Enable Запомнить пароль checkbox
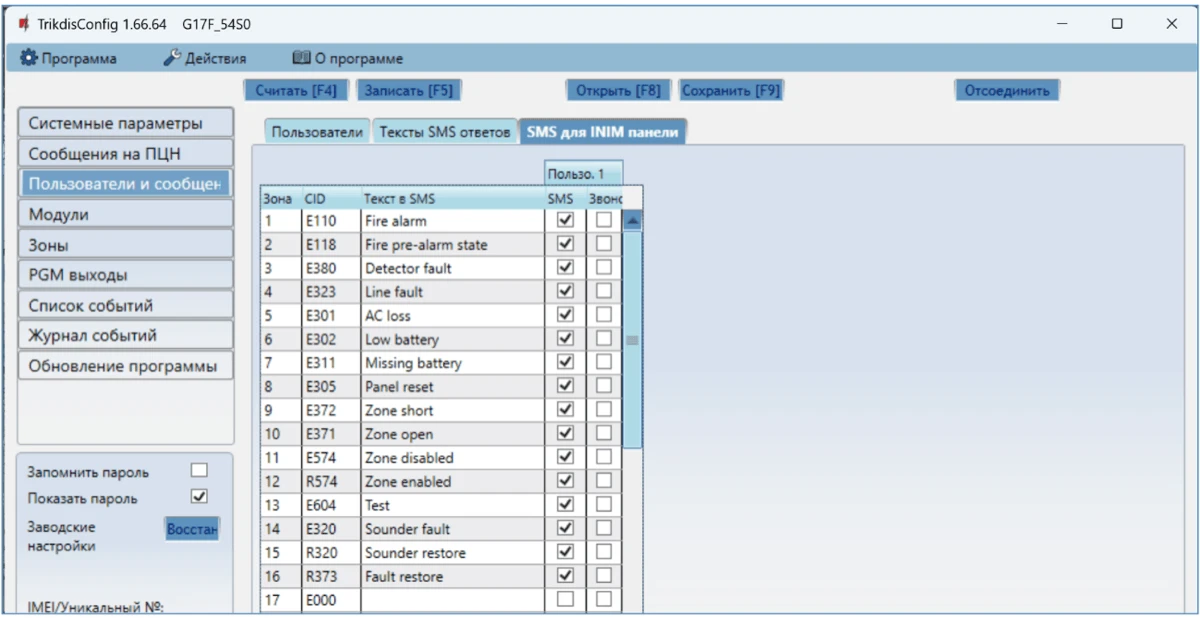 pos(199,471)
